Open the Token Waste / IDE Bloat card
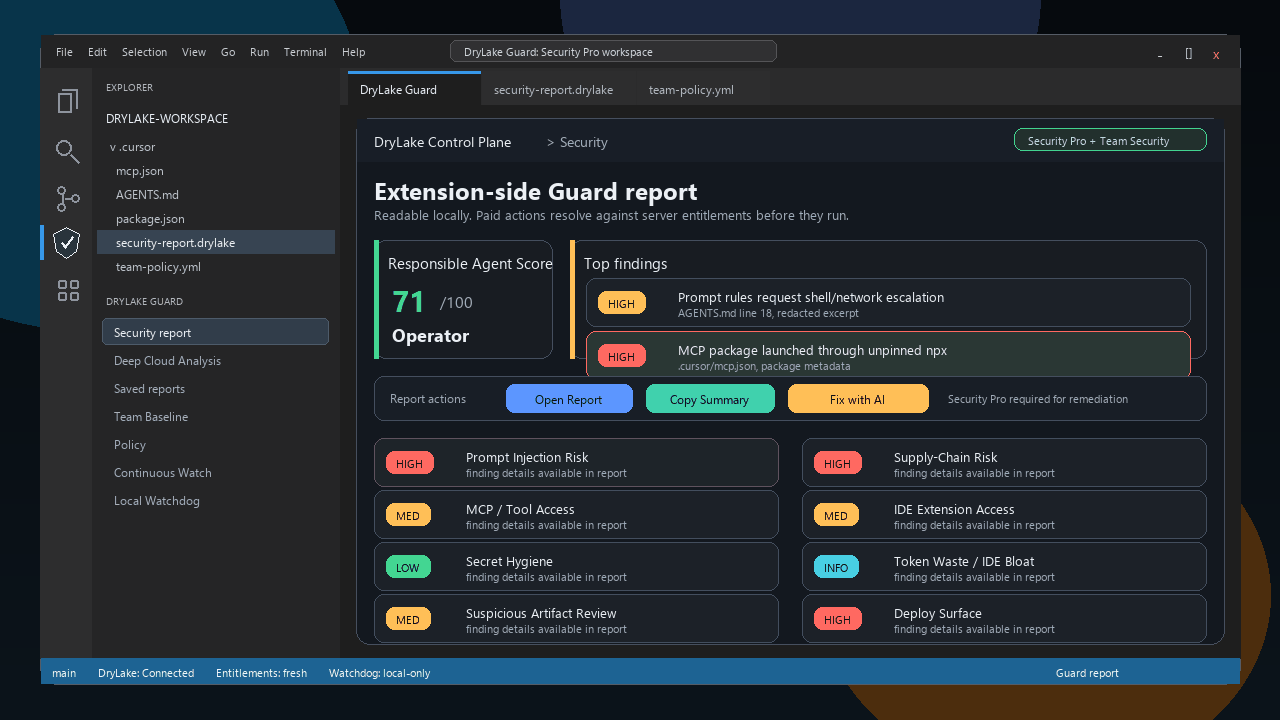Screen dimensions: 1280x720 coord(1004,566)
